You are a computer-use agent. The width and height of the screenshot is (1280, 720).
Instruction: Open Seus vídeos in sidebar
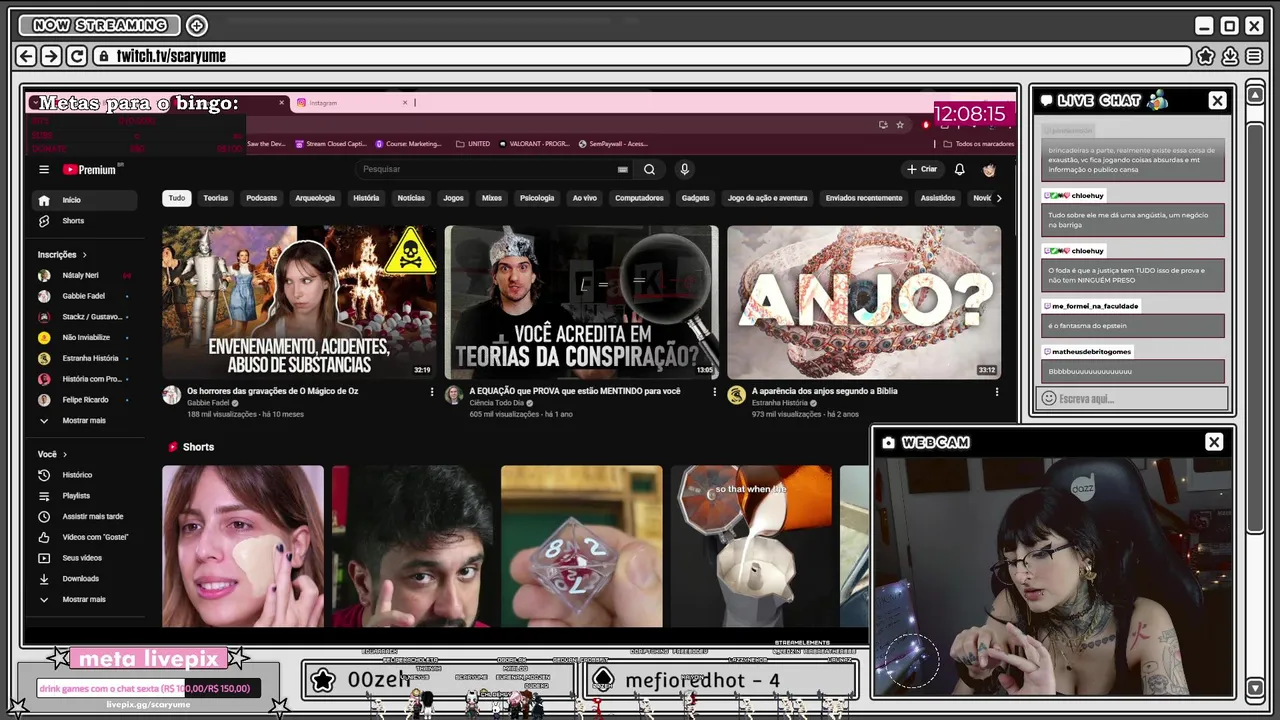coord(83,558)
